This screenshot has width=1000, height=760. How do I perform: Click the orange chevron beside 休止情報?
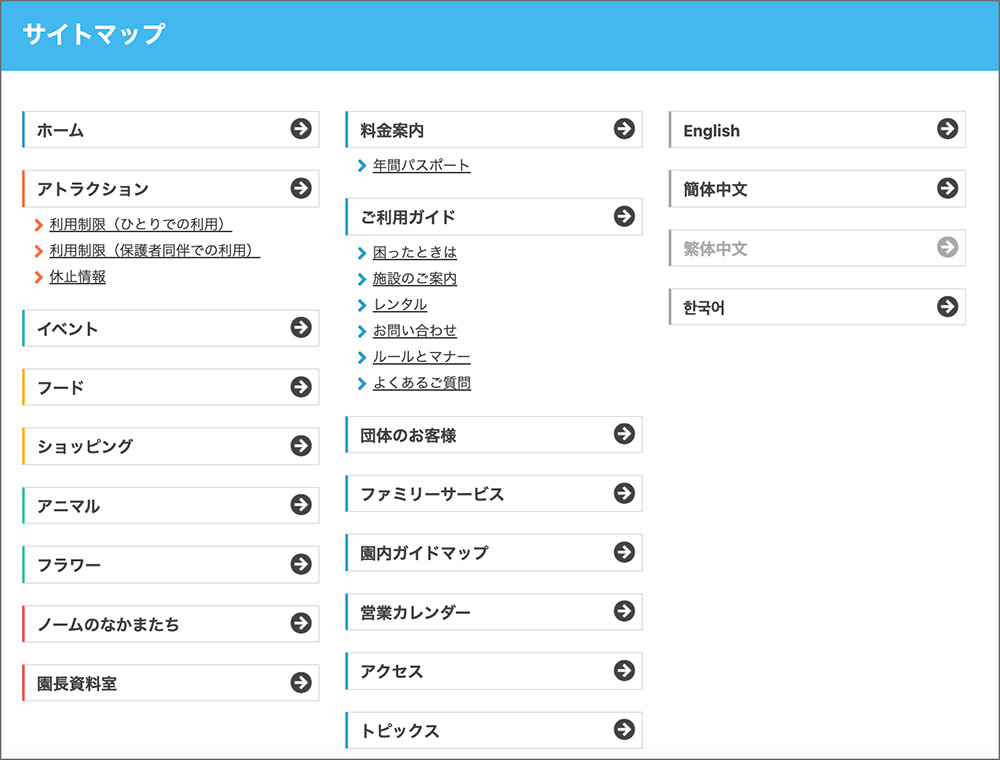(39, 277)
